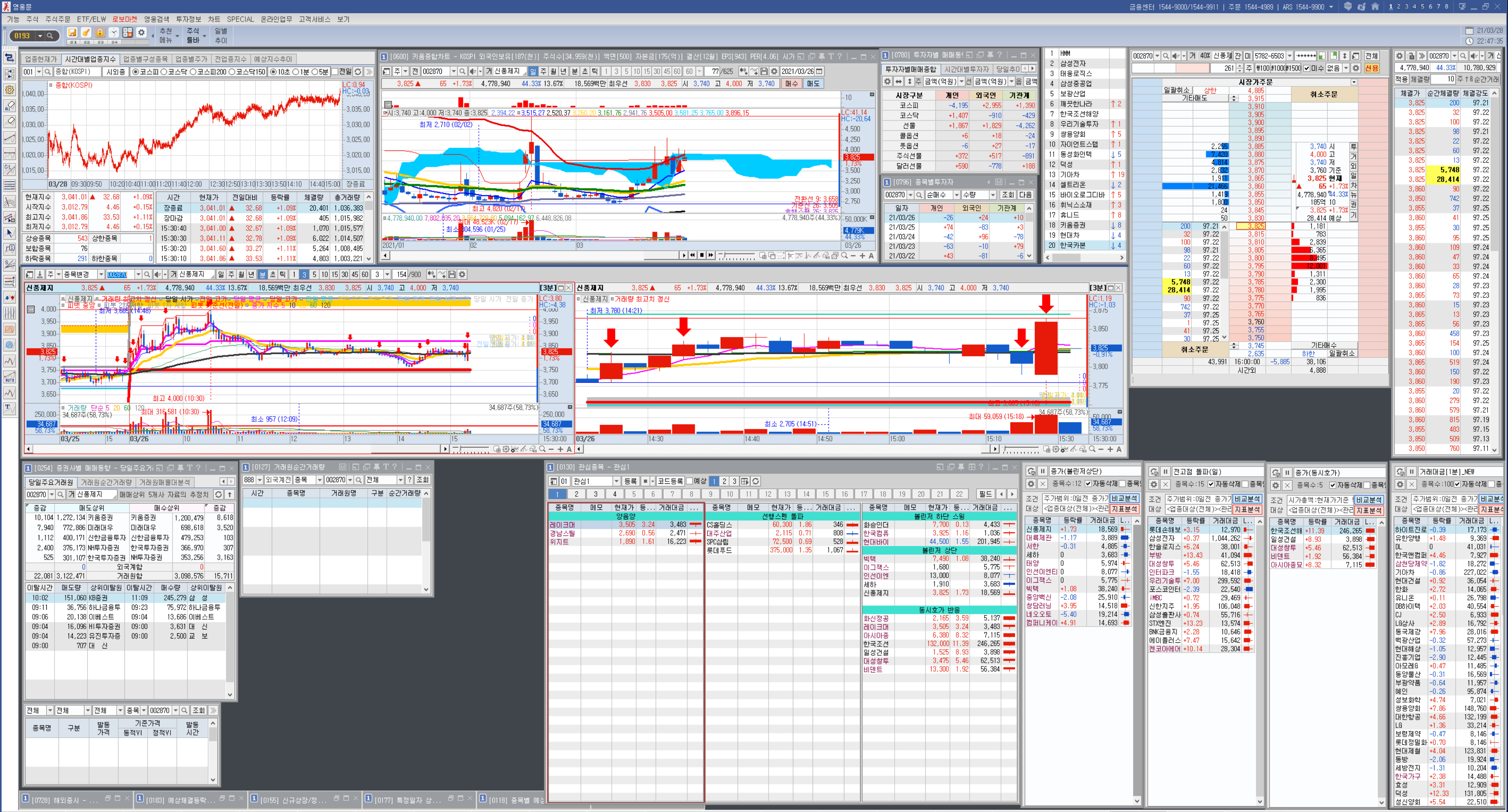Select the 1분 interval radio button
The image size is (1508, 812).
point(296,71)
